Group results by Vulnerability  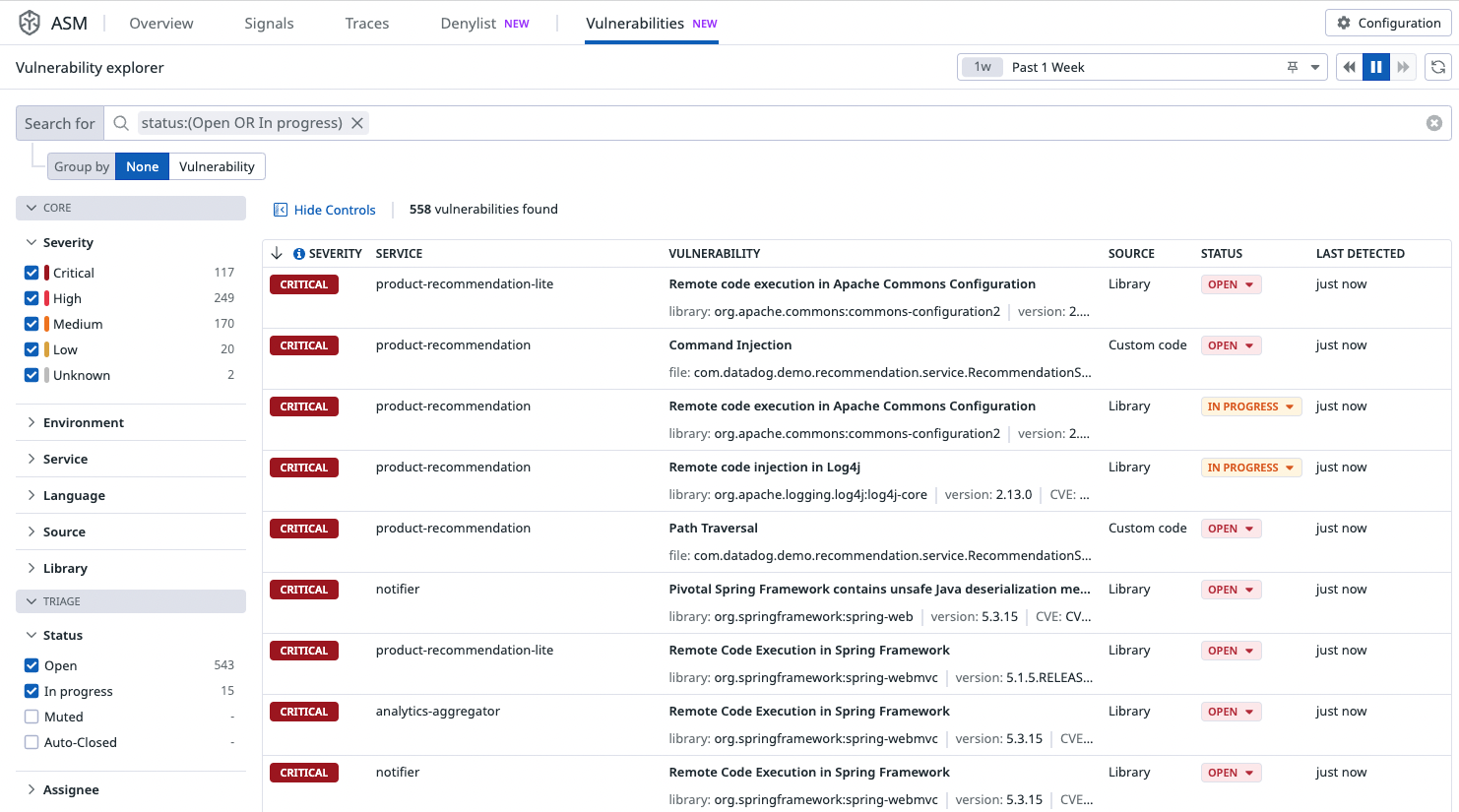[217, 166]
